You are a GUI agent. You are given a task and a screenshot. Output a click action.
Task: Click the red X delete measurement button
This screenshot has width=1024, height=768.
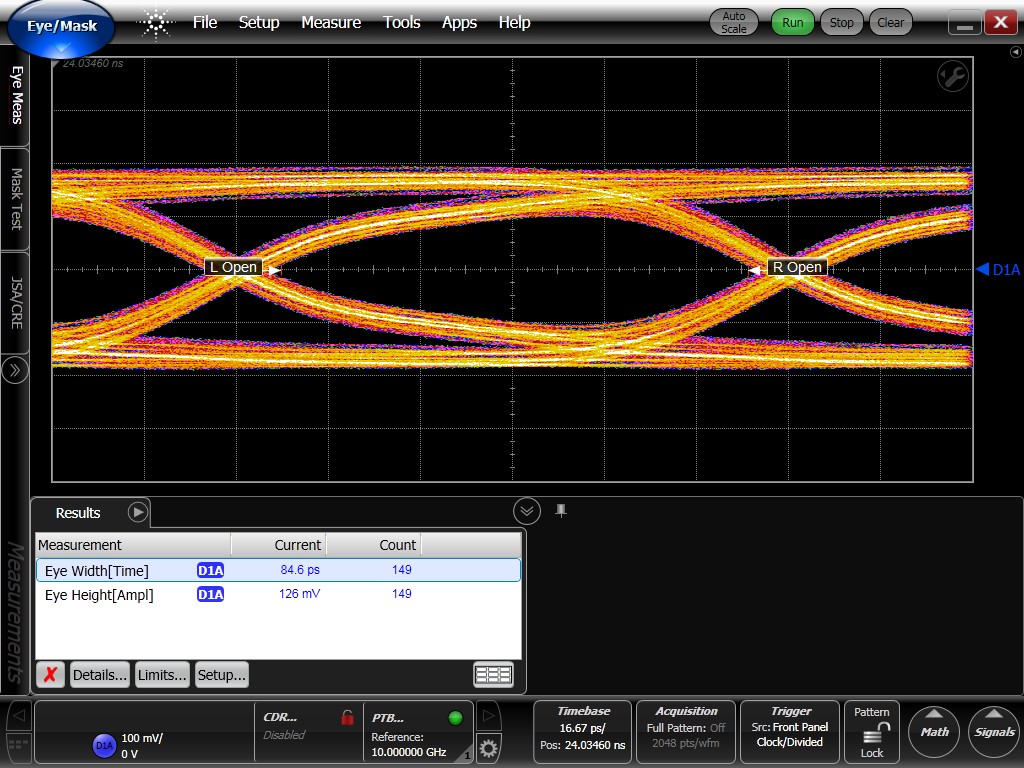click(50, 675)
